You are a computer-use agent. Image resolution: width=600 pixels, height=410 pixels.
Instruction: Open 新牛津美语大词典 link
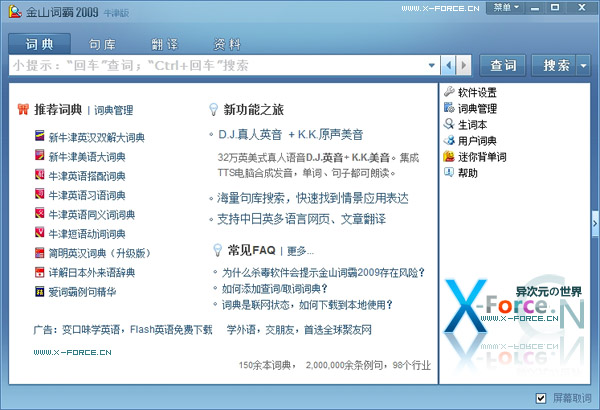[87, 157]
